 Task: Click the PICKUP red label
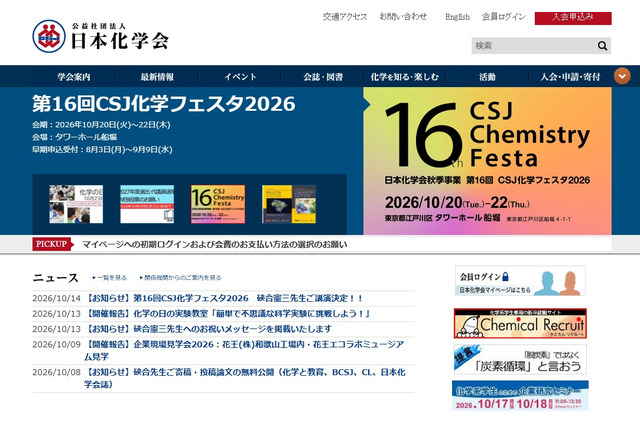click(x=51, y=244)
